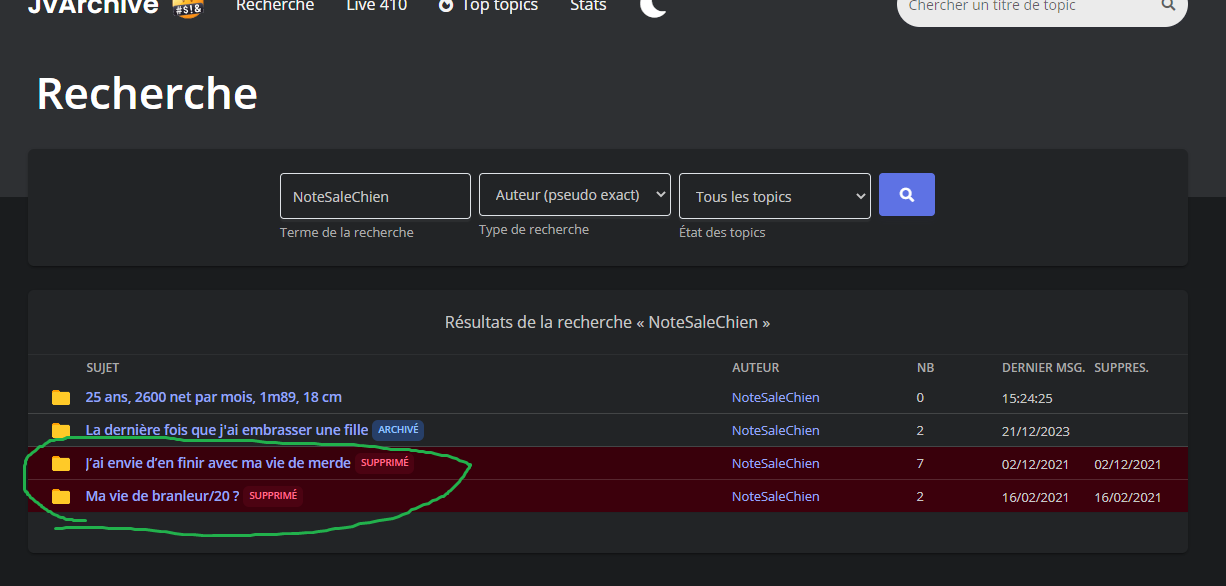Viewport: 1226px width, 586px height.
Task: Click the 'Type de recherche' label
Action: click(x=534, y=229)
